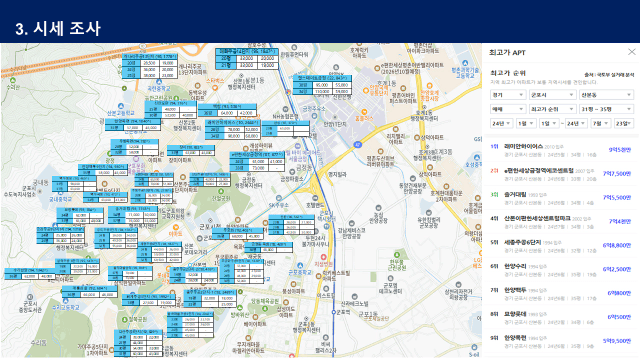640x360 pixels.
Task: Open the 경기 province dropdown
Action: (x=508, y=95)
